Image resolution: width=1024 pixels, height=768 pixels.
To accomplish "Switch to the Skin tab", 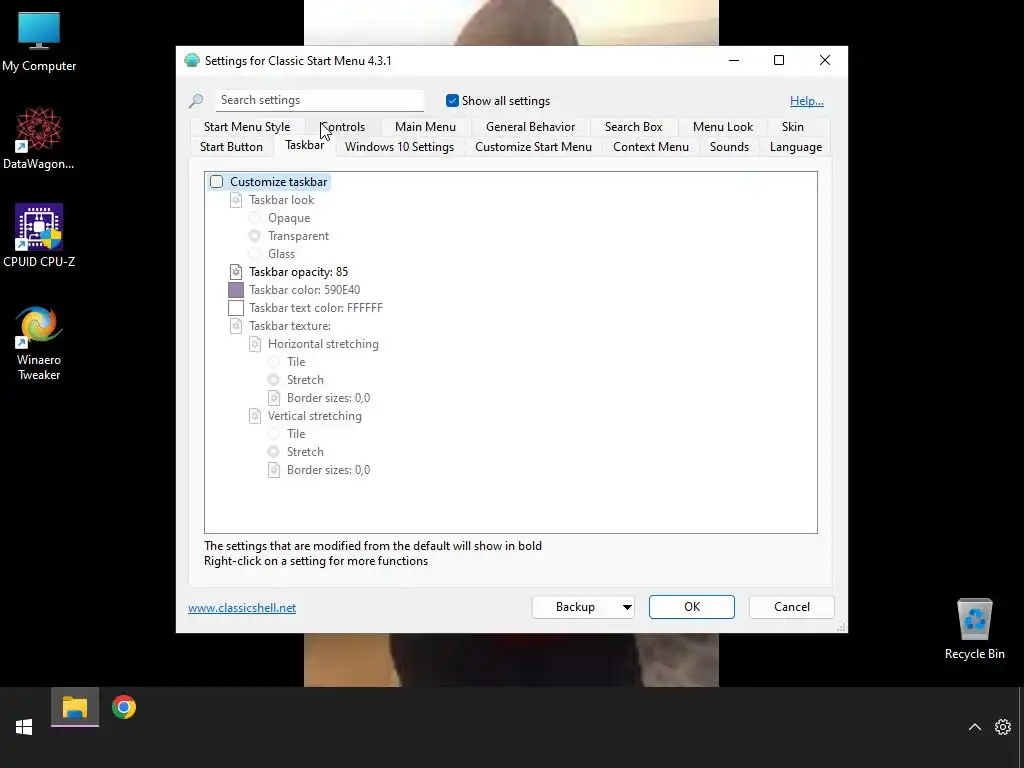I will (x=793, y=127).
